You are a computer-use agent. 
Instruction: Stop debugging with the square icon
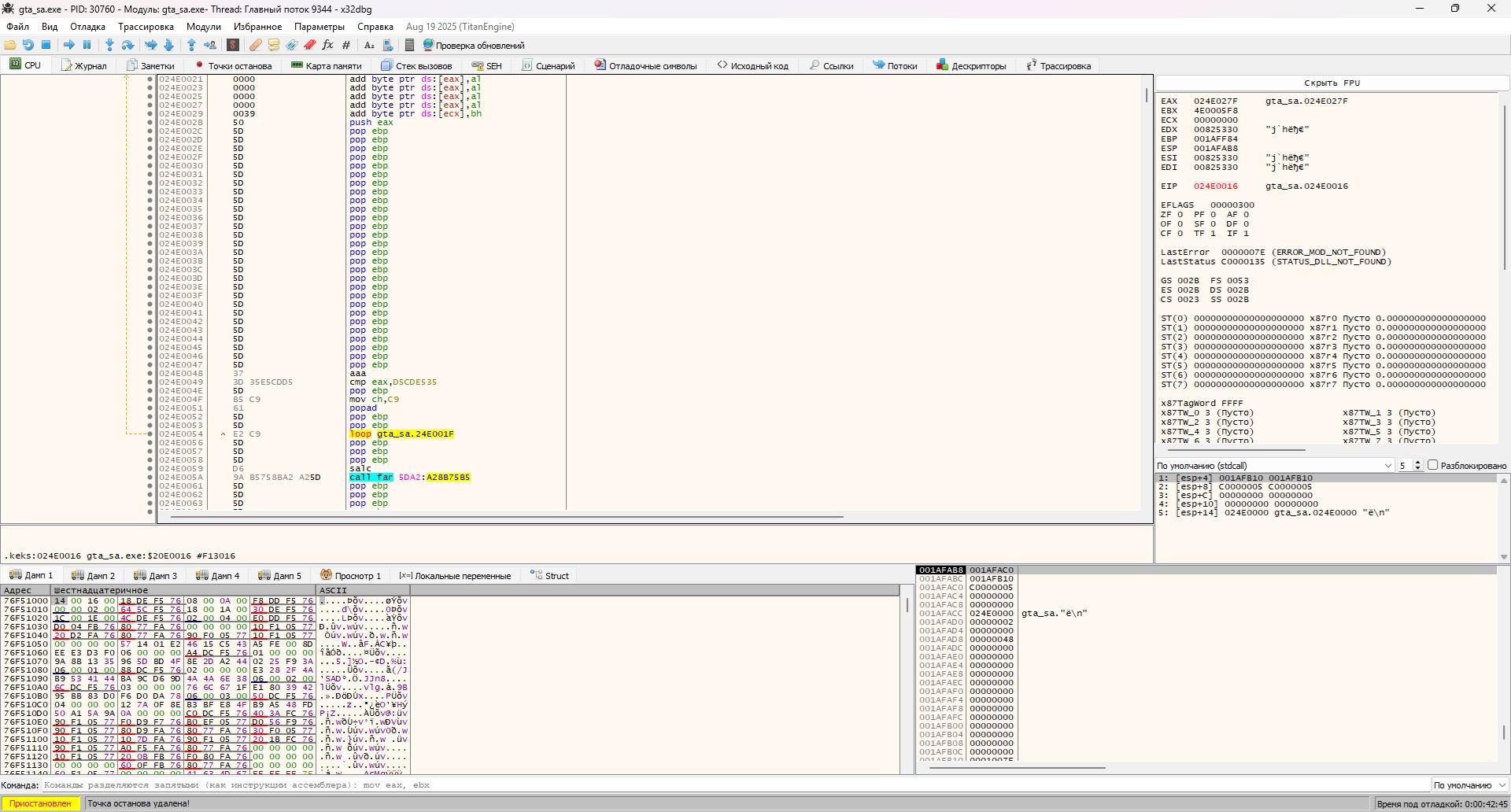pos(46,45)
